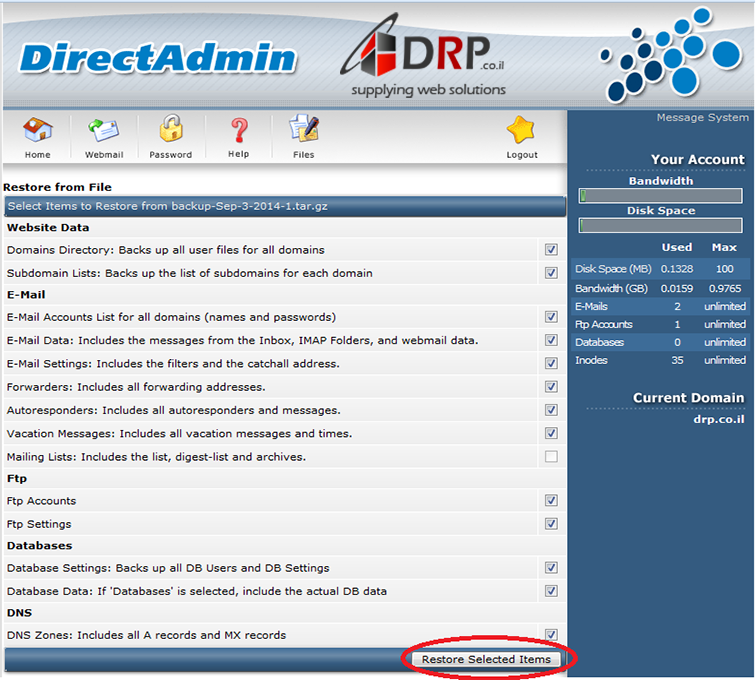The image size is (756, 680).
Task: Click the Home house icon
Action: pyautogui.click(x=38, y=132)
